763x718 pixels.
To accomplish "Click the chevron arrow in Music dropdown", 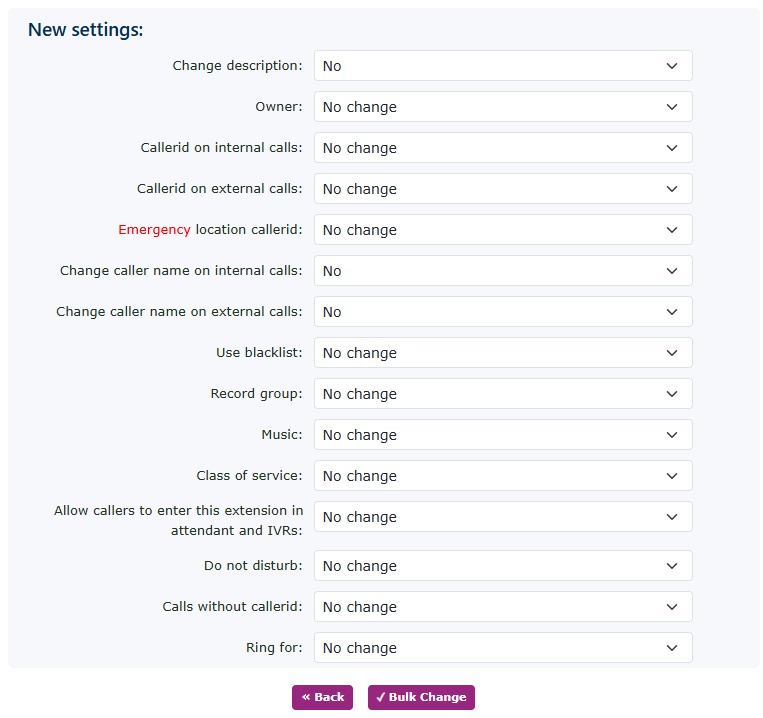I will [672, 435].
